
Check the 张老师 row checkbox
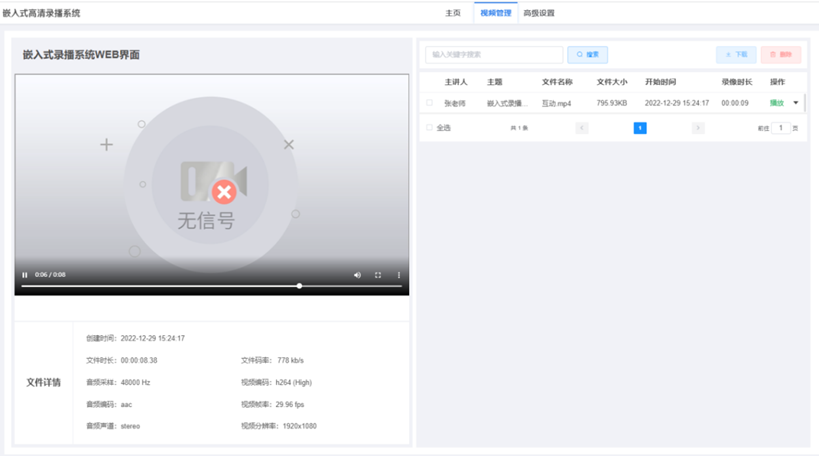pyautogui.click(x=430, y=103)
